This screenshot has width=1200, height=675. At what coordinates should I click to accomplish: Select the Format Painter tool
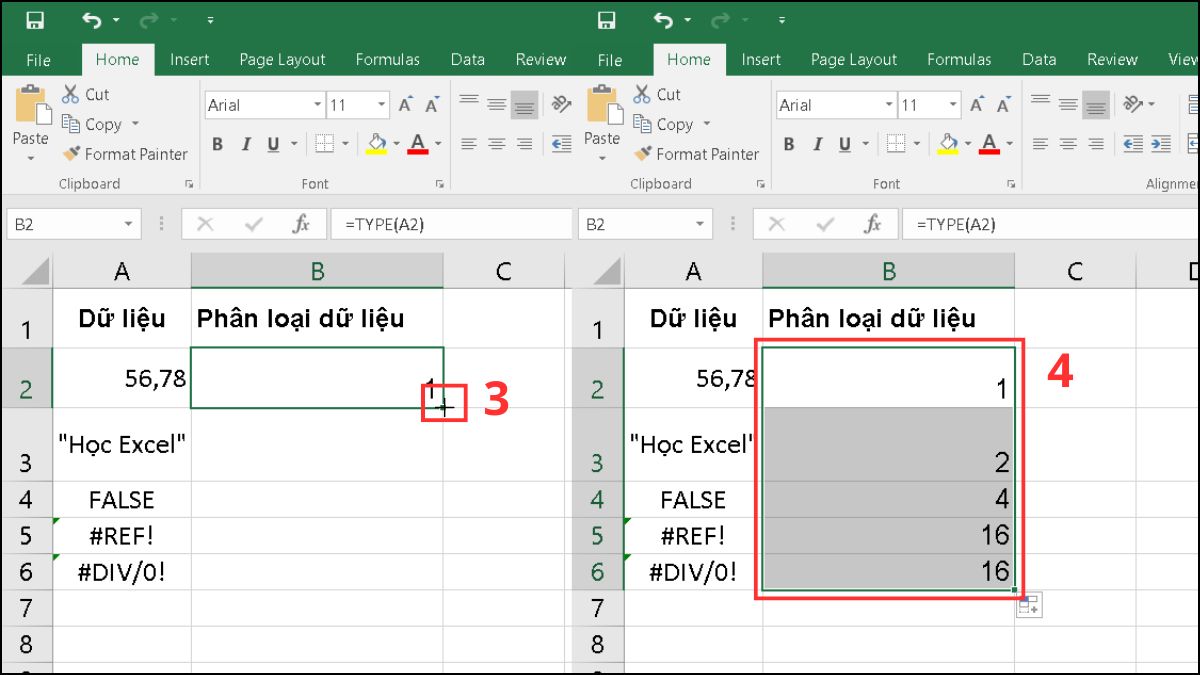[x=125, y=154]
